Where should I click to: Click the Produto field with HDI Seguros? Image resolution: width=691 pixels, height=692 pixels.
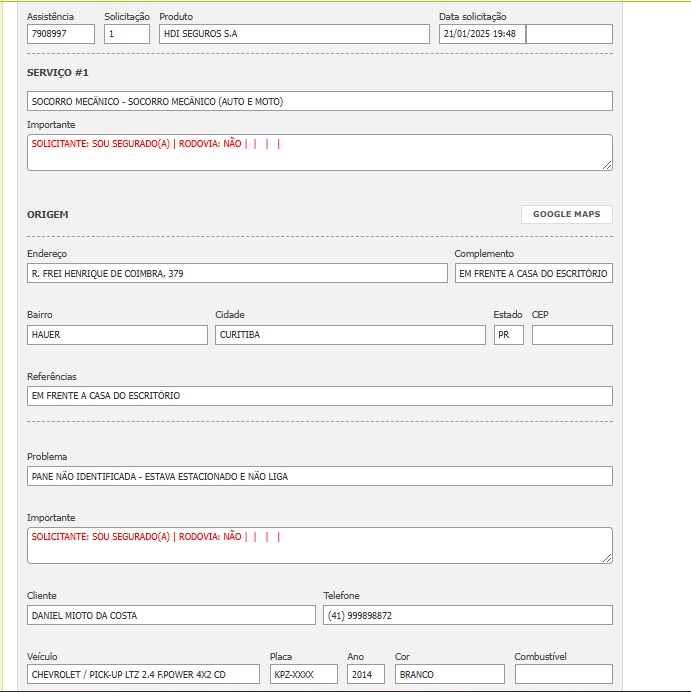[x=293, y=34]
